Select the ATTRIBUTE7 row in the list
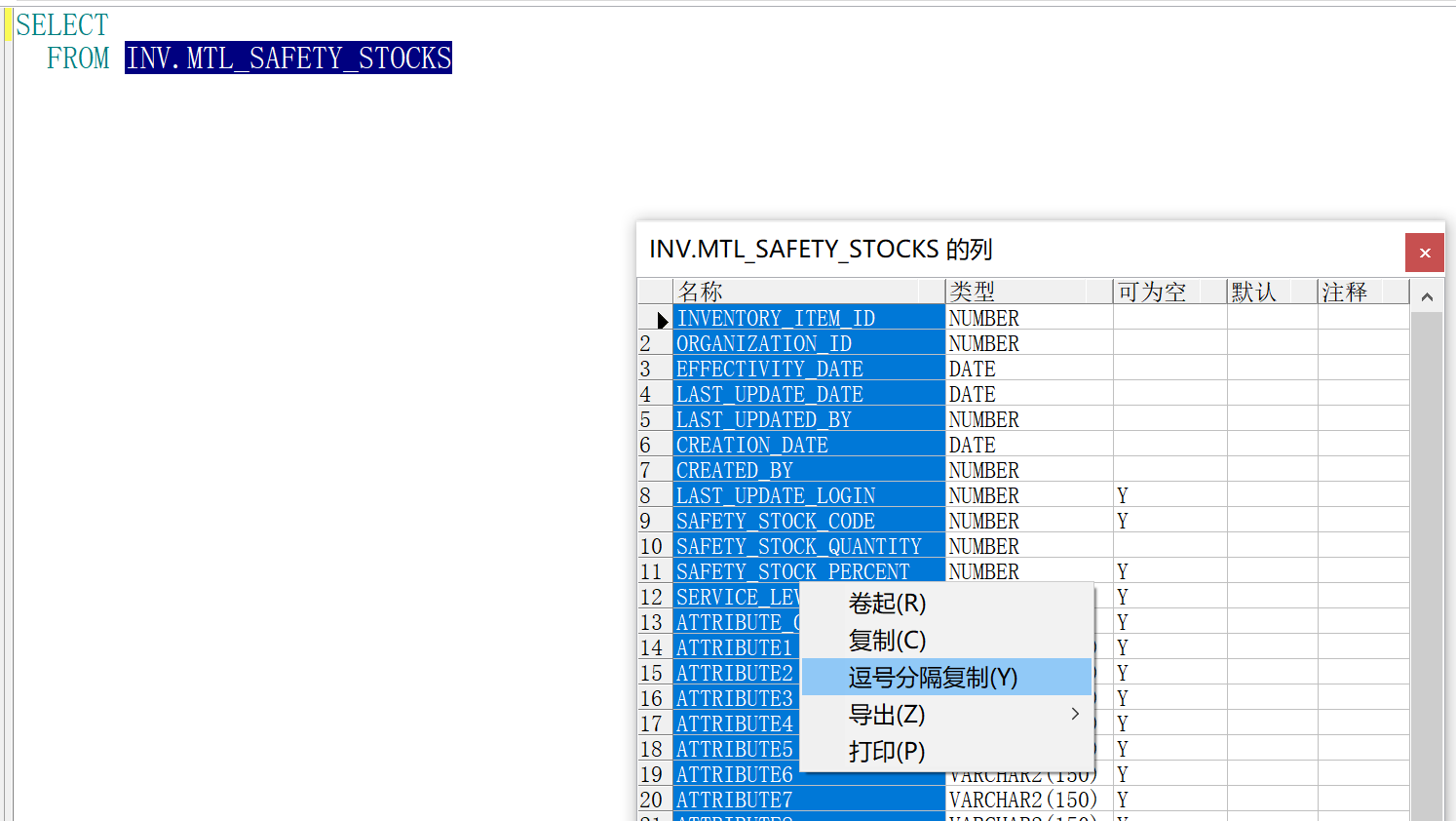The width and height of the screenshot is (1456, 821). pyautogui.click(x=734, y=801)
